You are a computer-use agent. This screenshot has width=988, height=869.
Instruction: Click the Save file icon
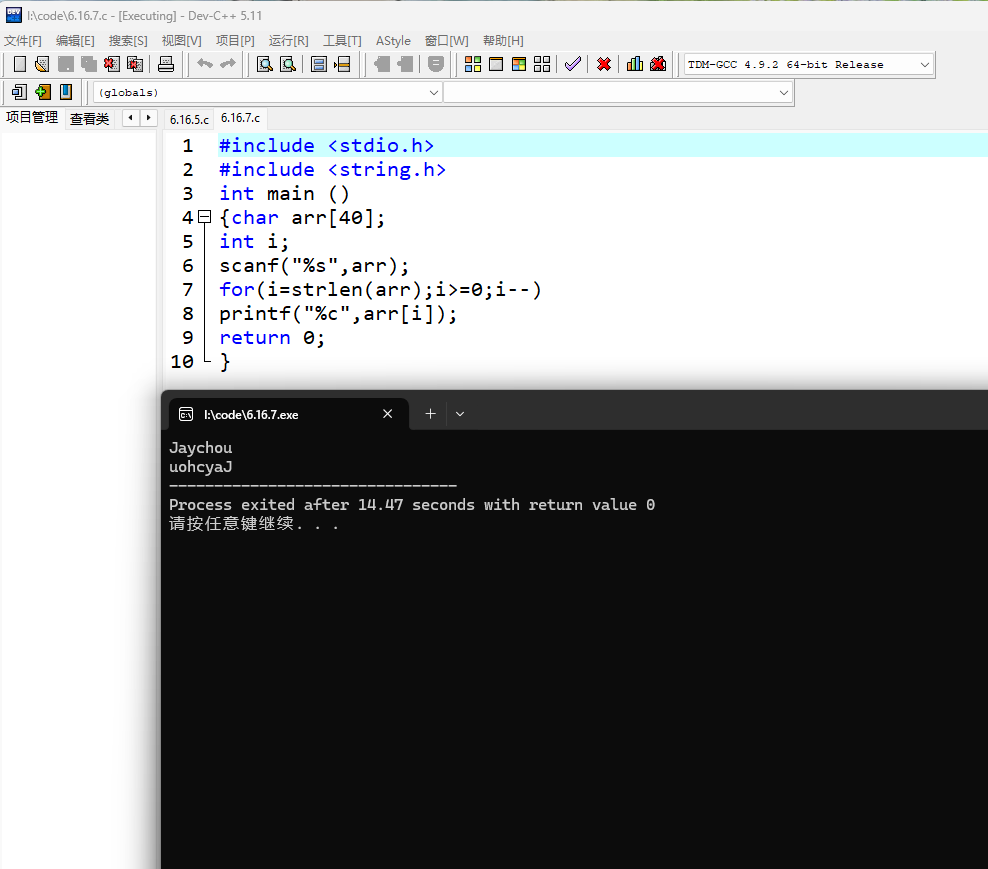pyautogui.click(x=66, y=64)
